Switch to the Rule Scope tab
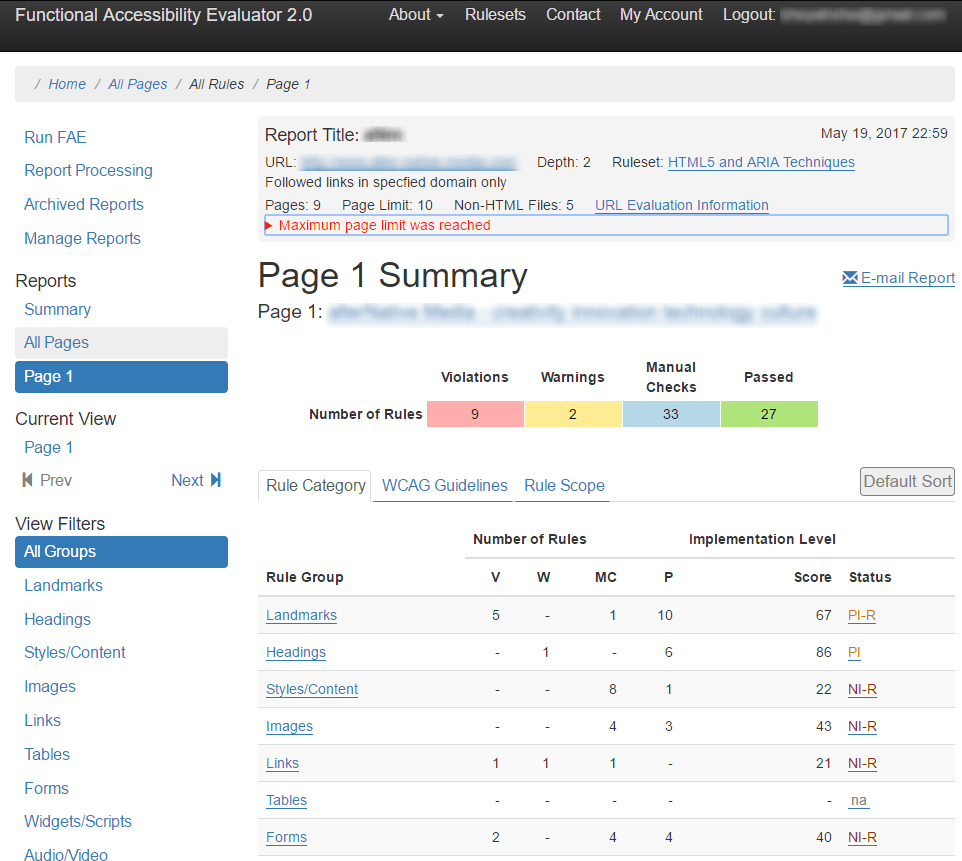962x861 pixels. pos(564,485)
